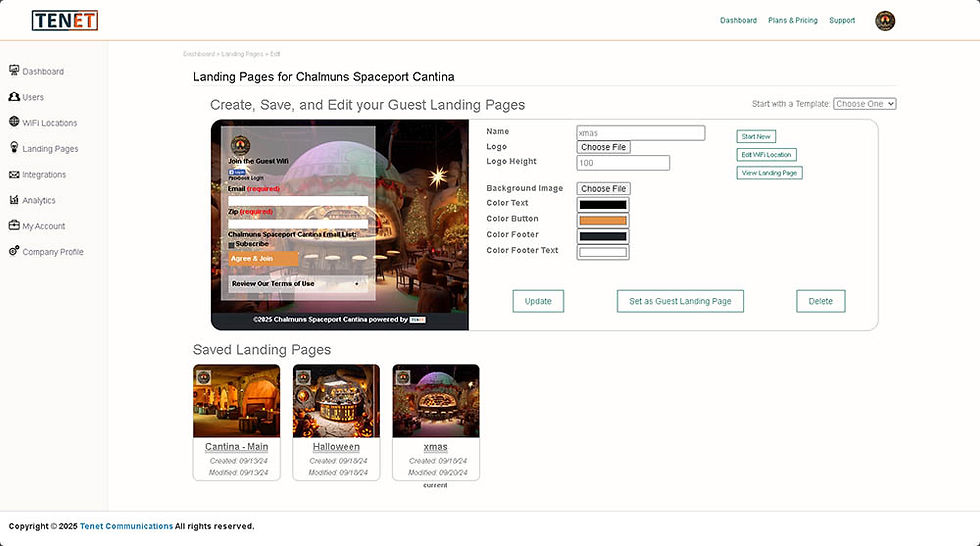Toggle the Subscribe checkbox in preview
The image size is (980, 546).
(231, 245)
